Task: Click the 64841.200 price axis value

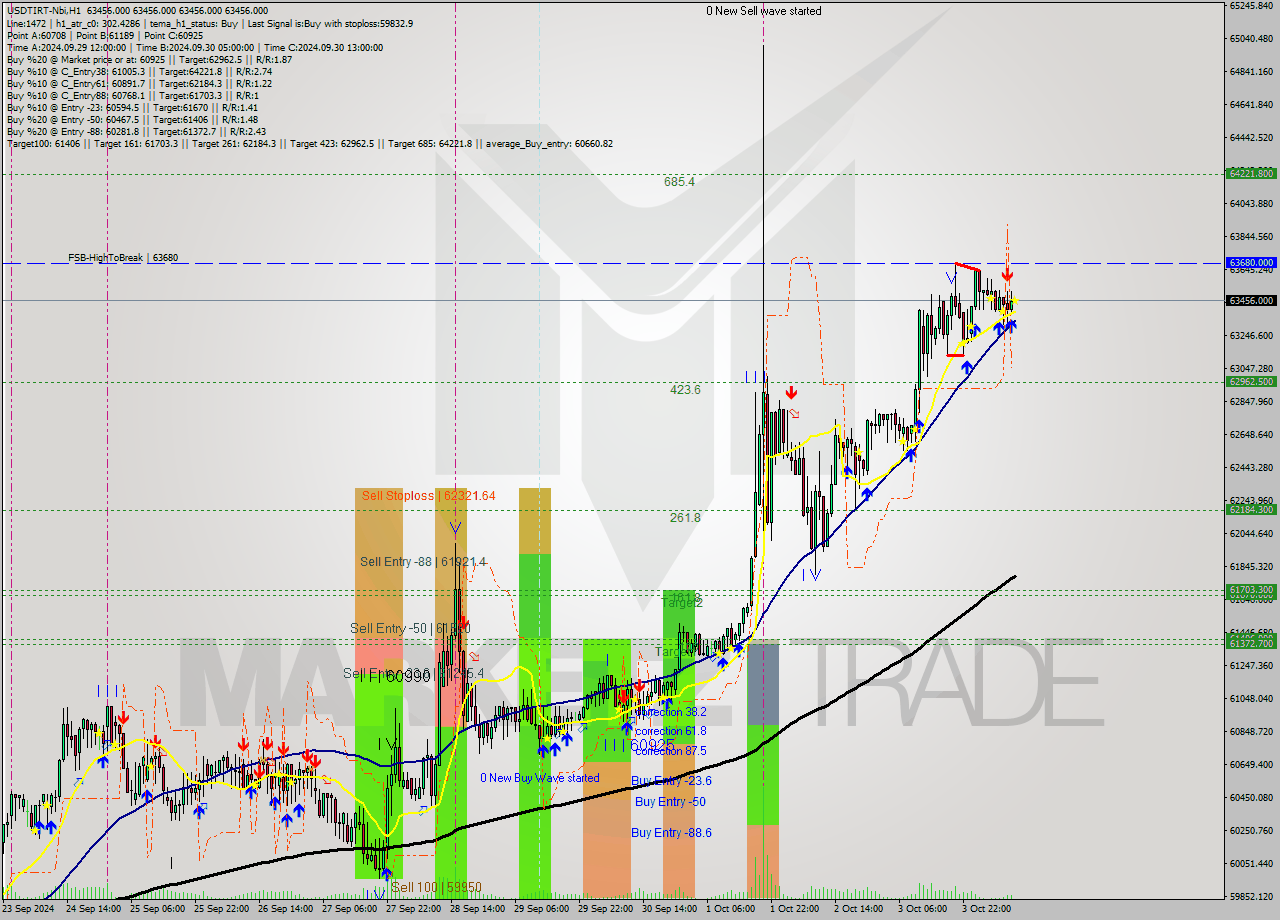Action: tap(1251, 72)
